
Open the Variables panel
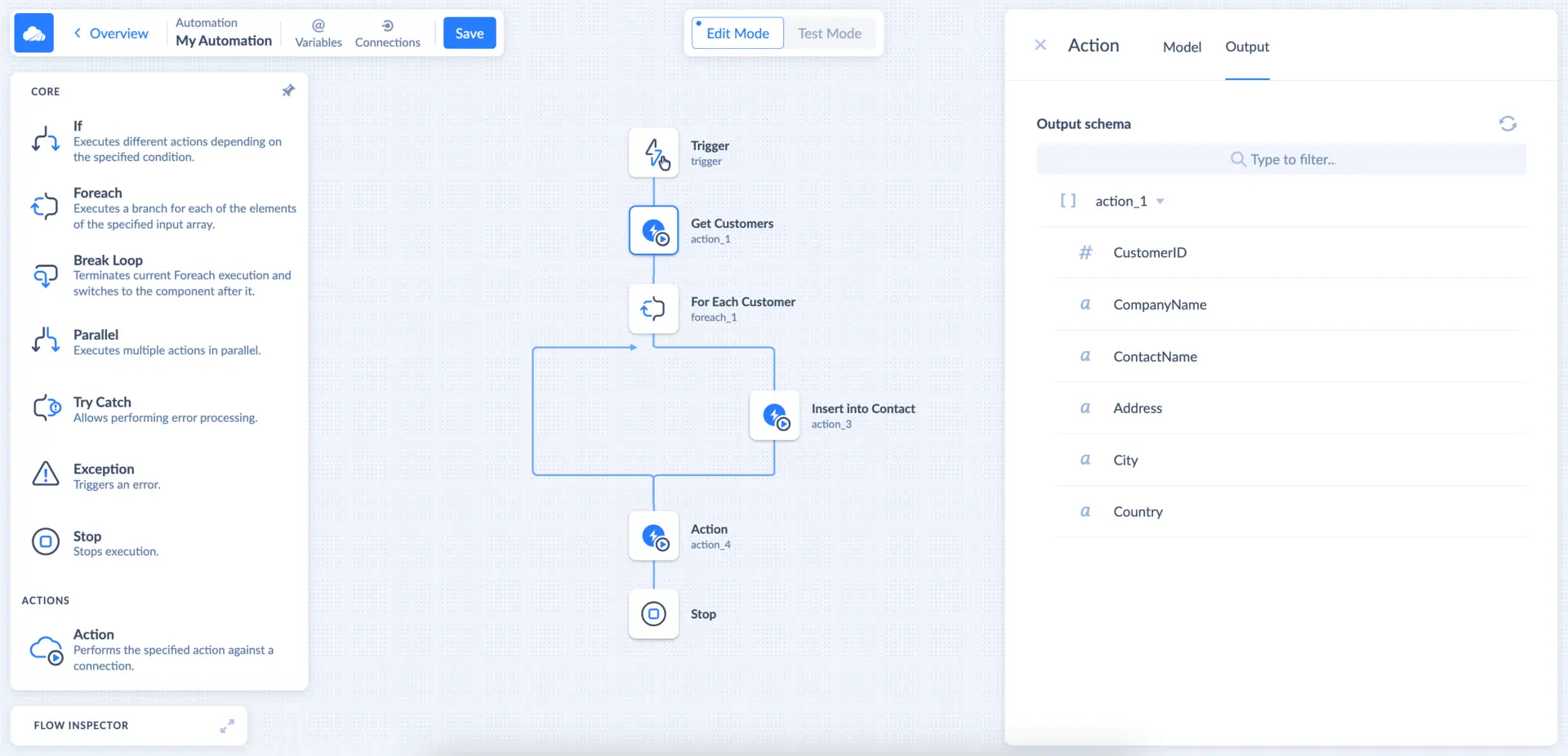tap(318, 33)
